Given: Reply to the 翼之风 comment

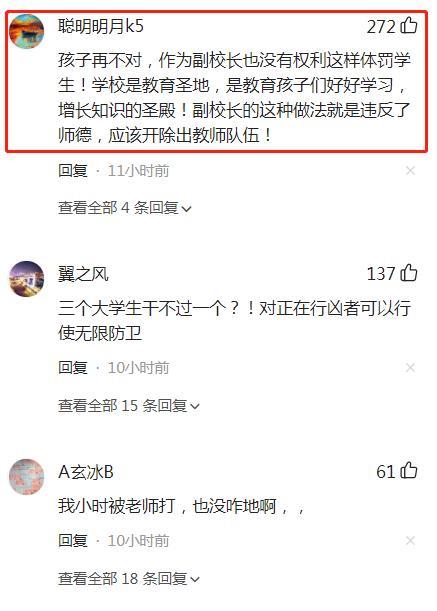Looking at the screenshot, I should point(73,367).
